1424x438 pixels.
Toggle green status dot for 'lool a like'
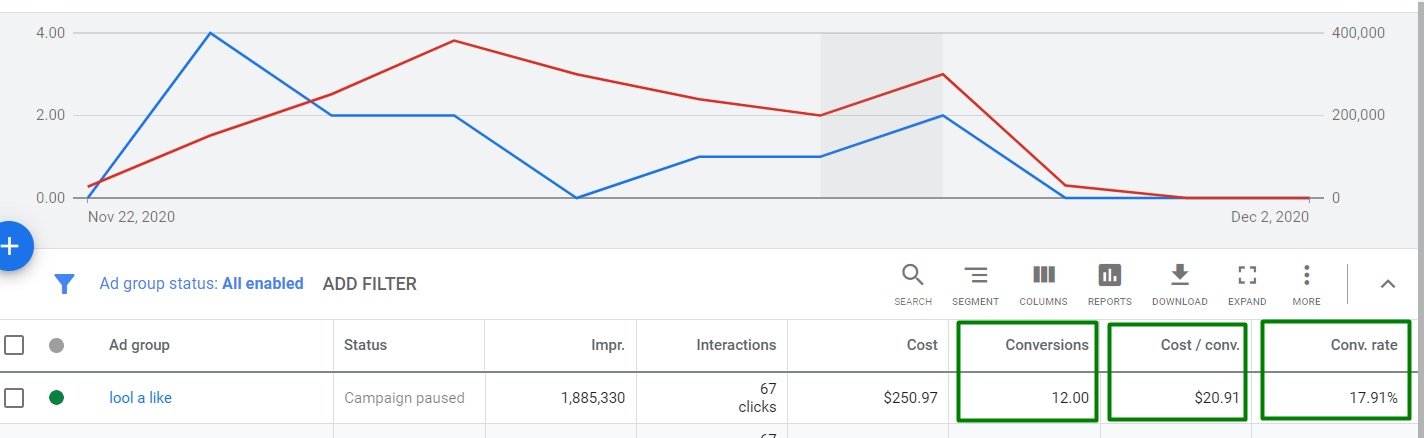click(x=57, y=398)
